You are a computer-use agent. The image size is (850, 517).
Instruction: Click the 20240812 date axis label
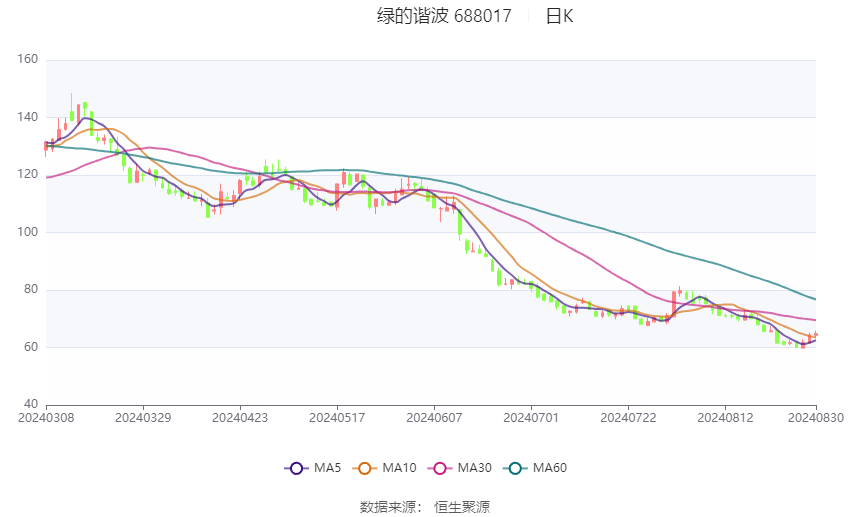(x=725, y=418)
